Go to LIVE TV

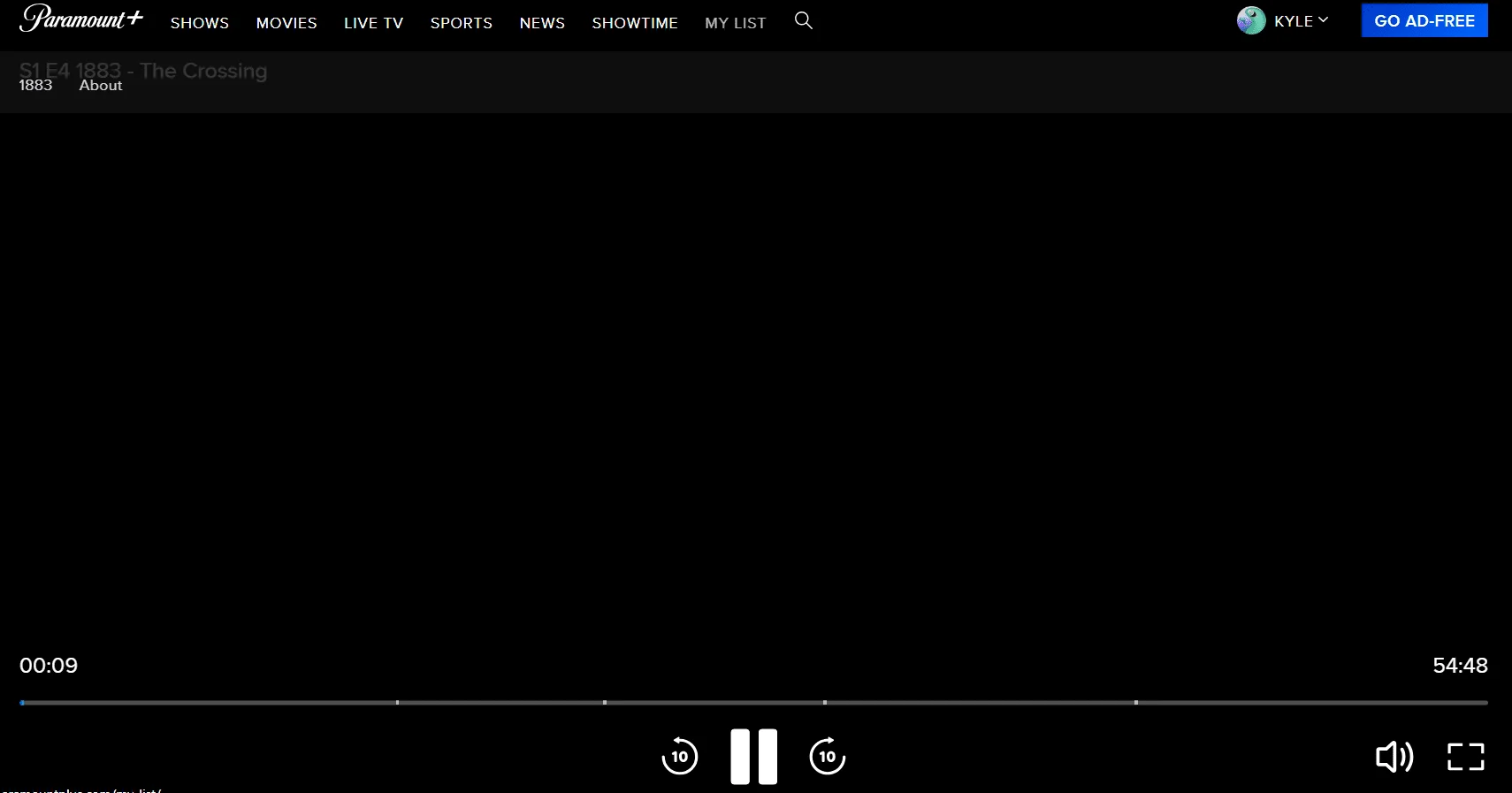click(373, 23)
